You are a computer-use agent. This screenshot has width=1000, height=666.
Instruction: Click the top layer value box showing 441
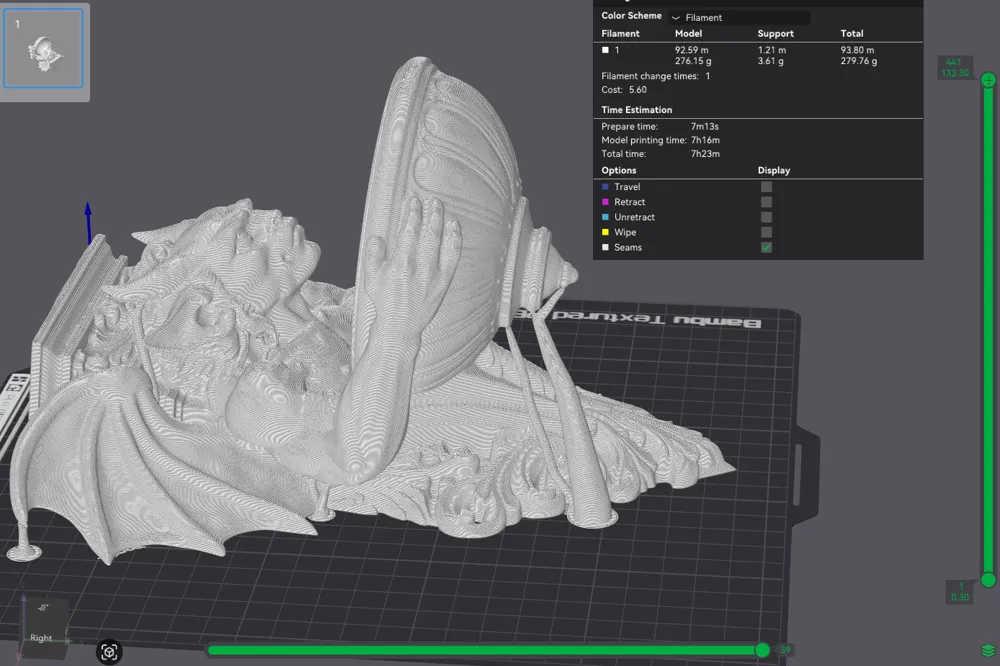pos(954,66)
